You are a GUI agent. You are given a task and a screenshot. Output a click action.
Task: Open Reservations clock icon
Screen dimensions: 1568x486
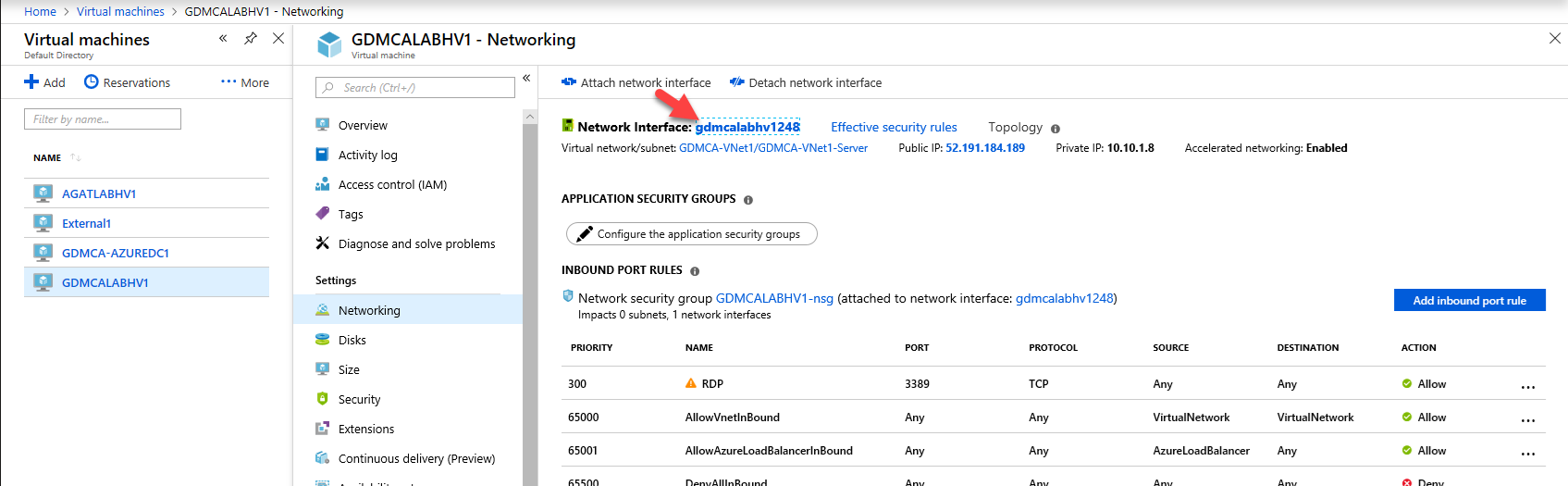91,81
